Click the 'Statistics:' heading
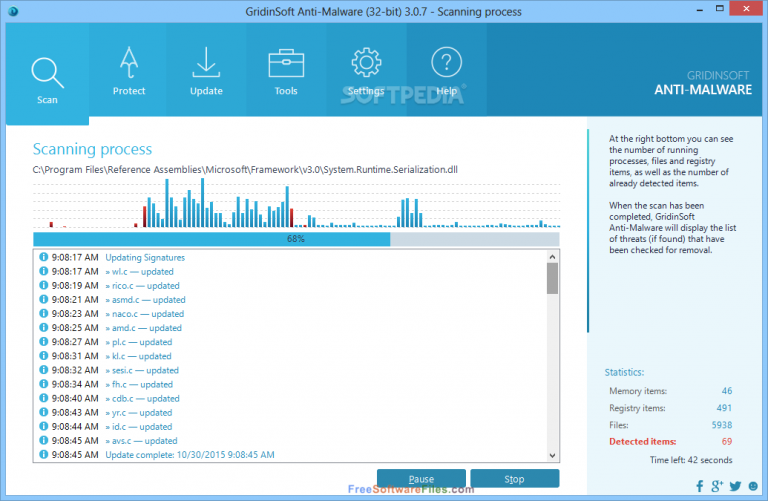Image resolution: width=768 pixels, height=501 pixels. point(624,372)
